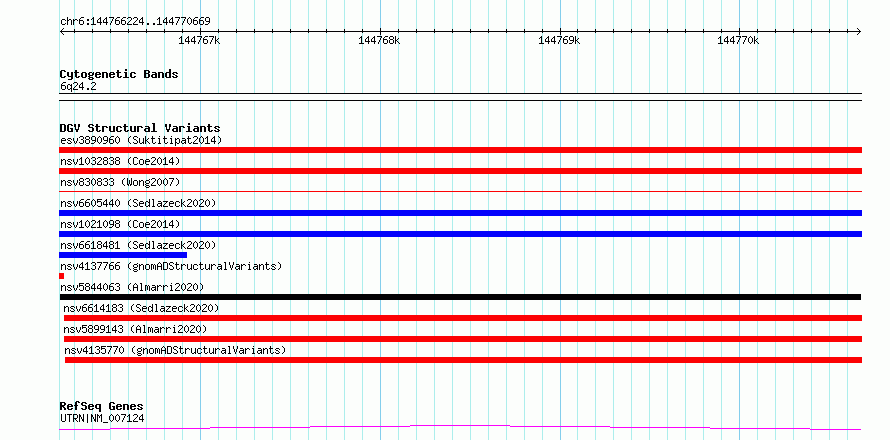
Task: Click the RefSeq Genes track title
Action: [101, 406]
